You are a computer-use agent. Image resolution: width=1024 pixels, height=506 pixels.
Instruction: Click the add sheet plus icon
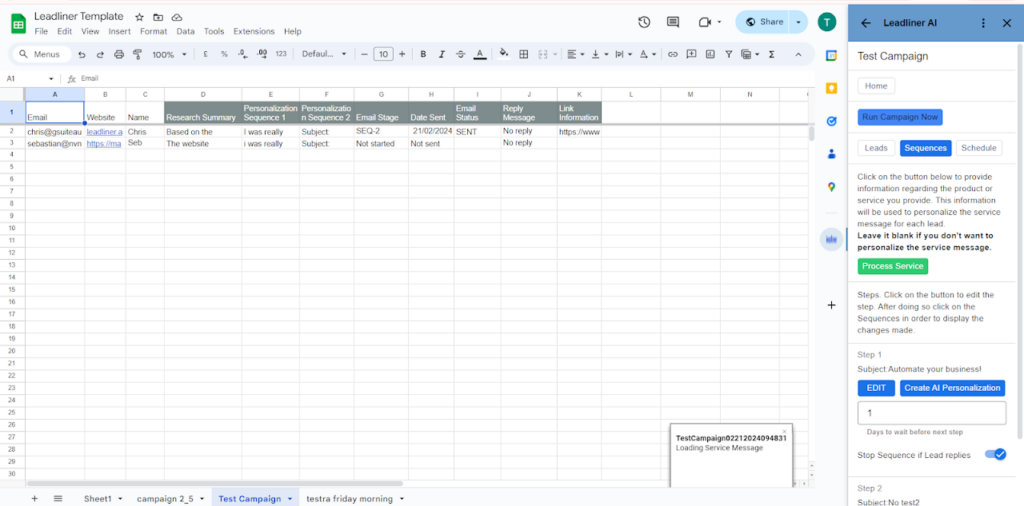(x=35, y=498)
